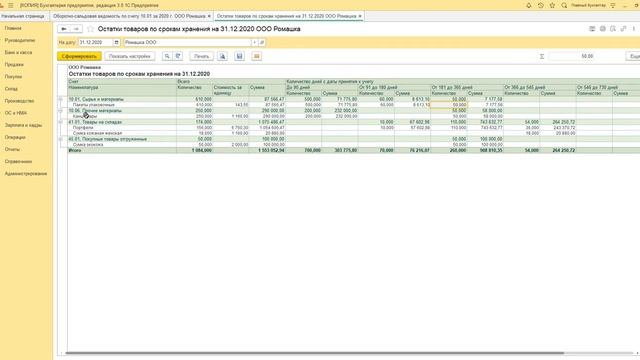Navigate back with left arrow button
The width and height of the screenshot is (640, 360).
coord(64,29)
